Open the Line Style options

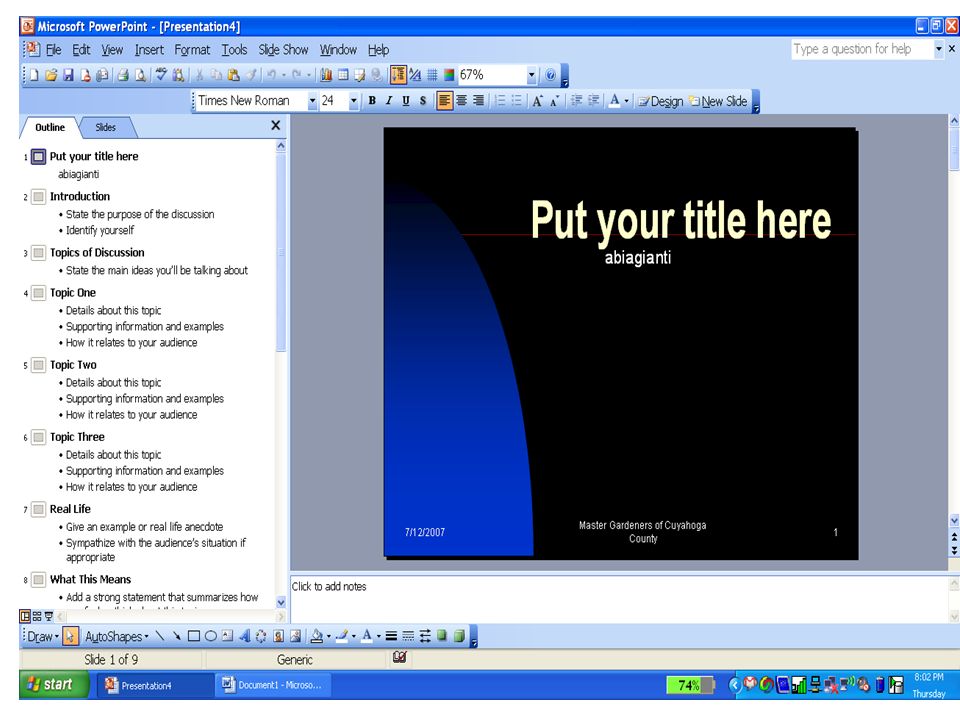tap(391, 636)
